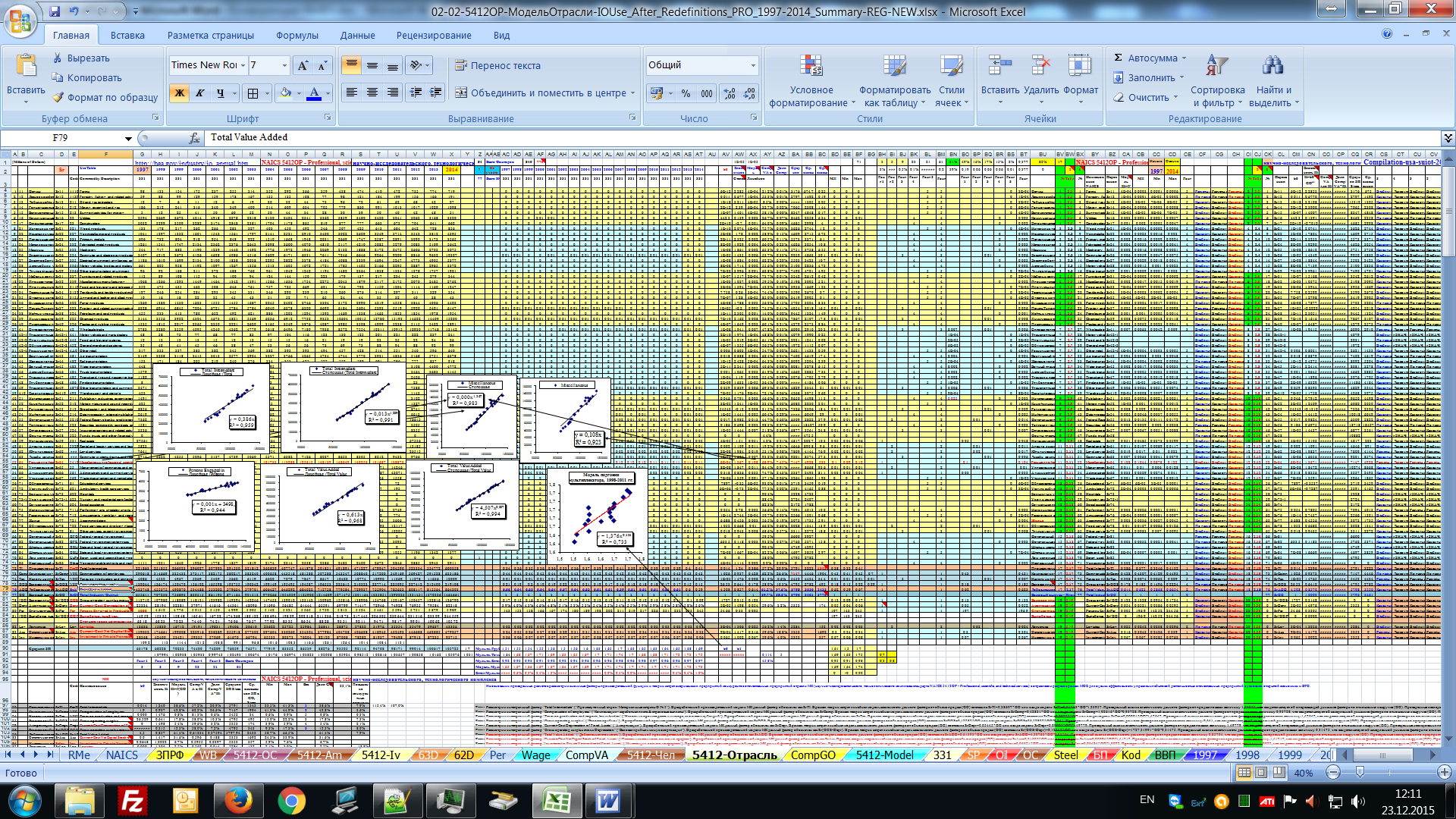Open Excel from the Windows taskbar
1456x819 pixels.
[558, 801]
